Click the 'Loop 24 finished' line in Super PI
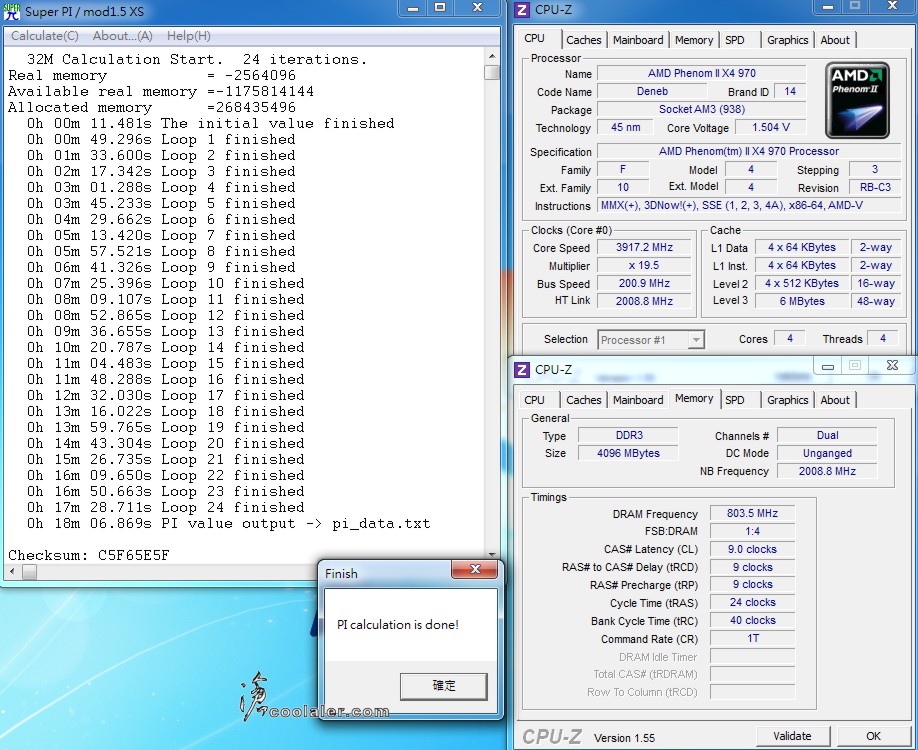The image size is (918, 750). pyautogui.click(x=166, y=507)
